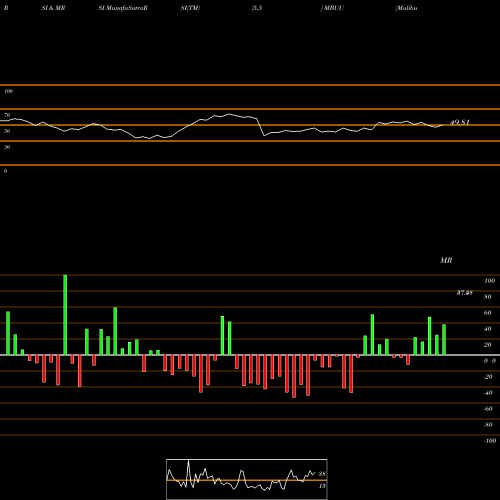This screenshot has width=500, height=500.
Task: Click the 50 level label on RSI axis
Action: [x=7, y=131]
